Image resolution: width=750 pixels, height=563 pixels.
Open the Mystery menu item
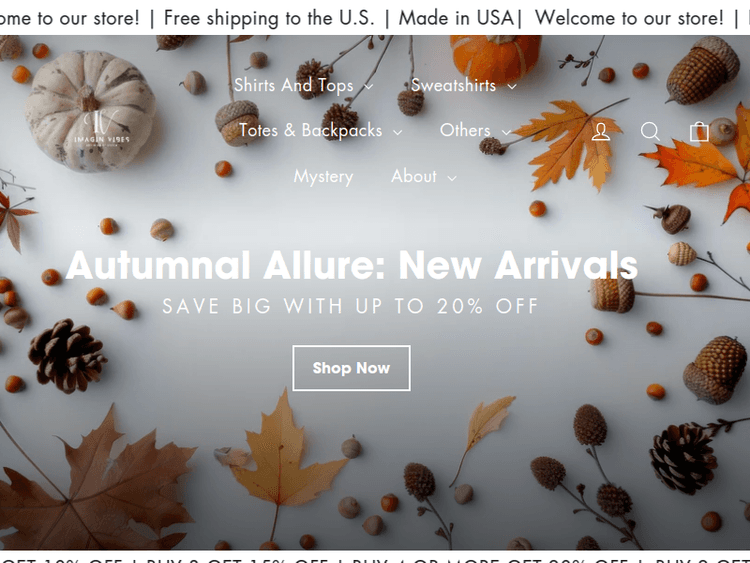tap(323, 177)
